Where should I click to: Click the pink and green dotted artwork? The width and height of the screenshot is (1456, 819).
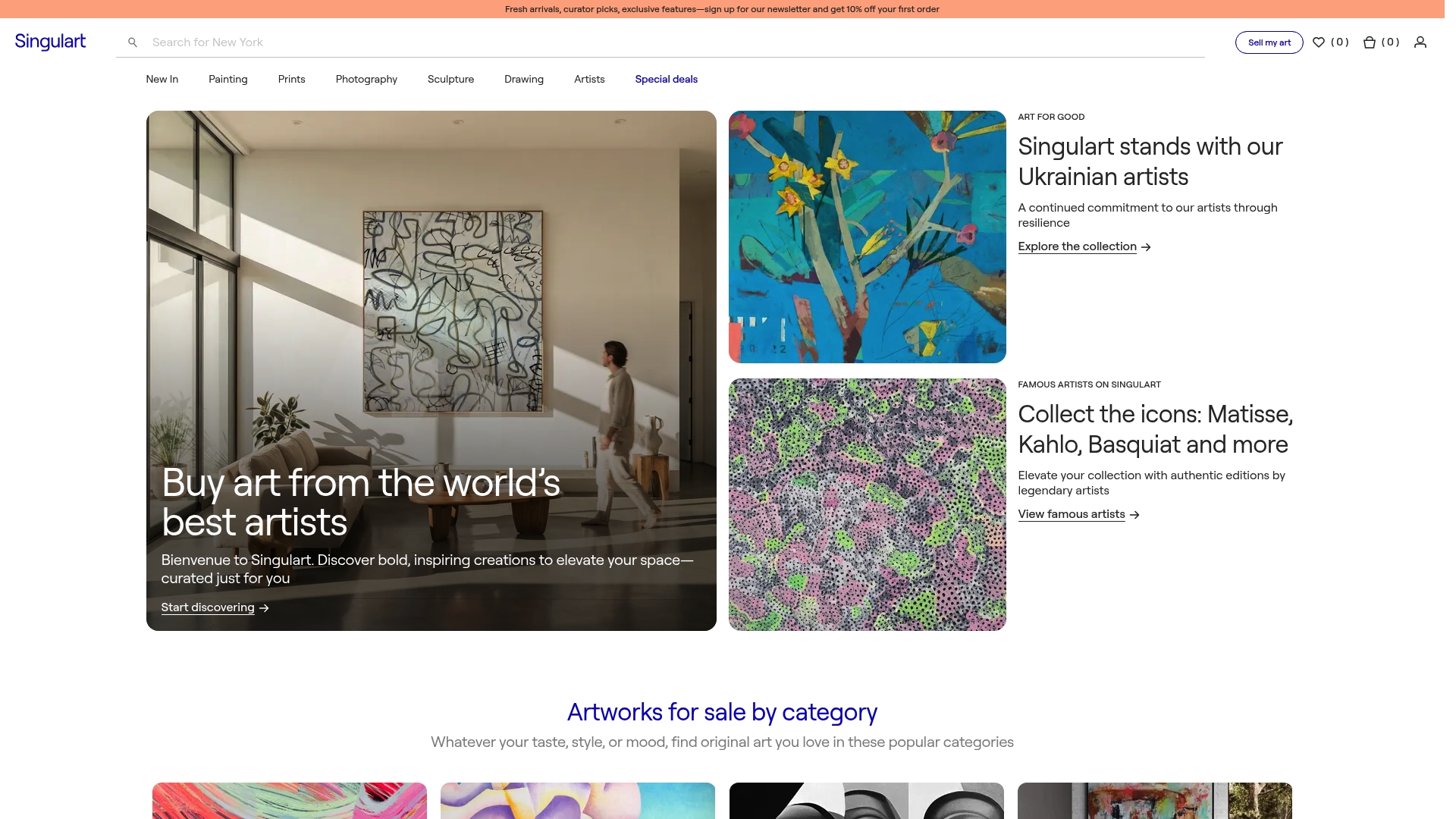point(867,504)
